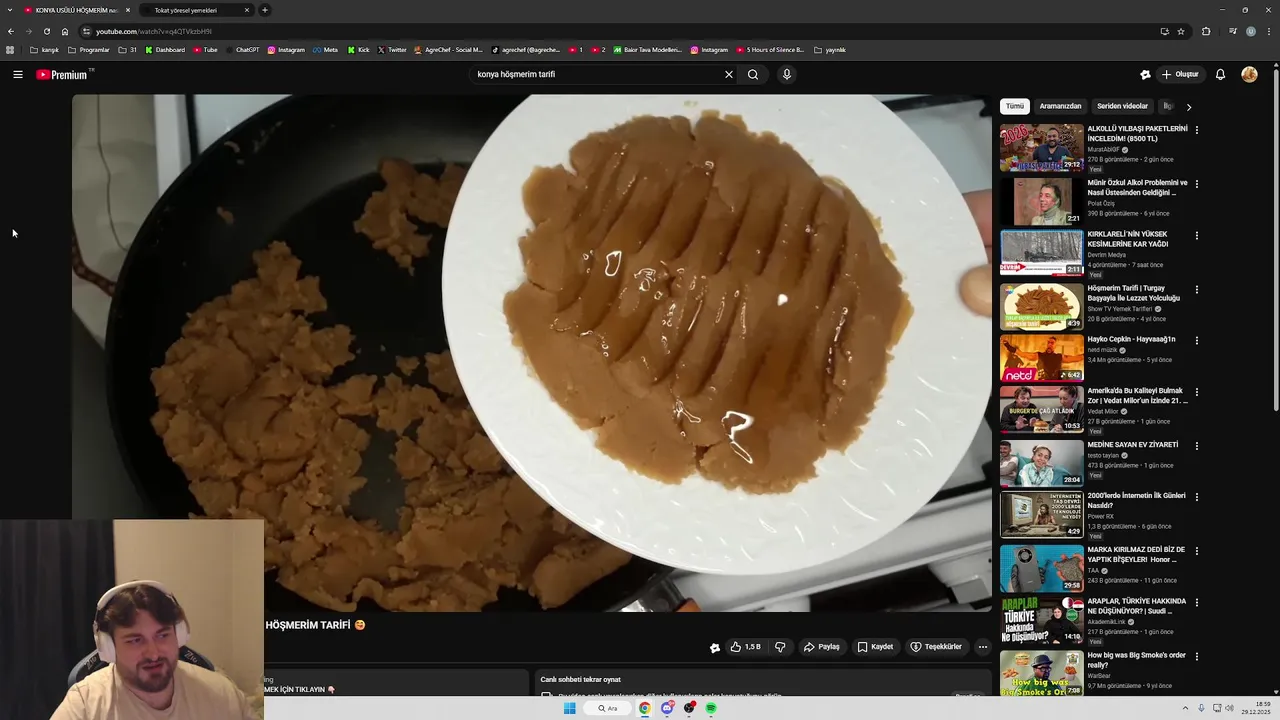Open a new browser tab

[x=264, y=10]
